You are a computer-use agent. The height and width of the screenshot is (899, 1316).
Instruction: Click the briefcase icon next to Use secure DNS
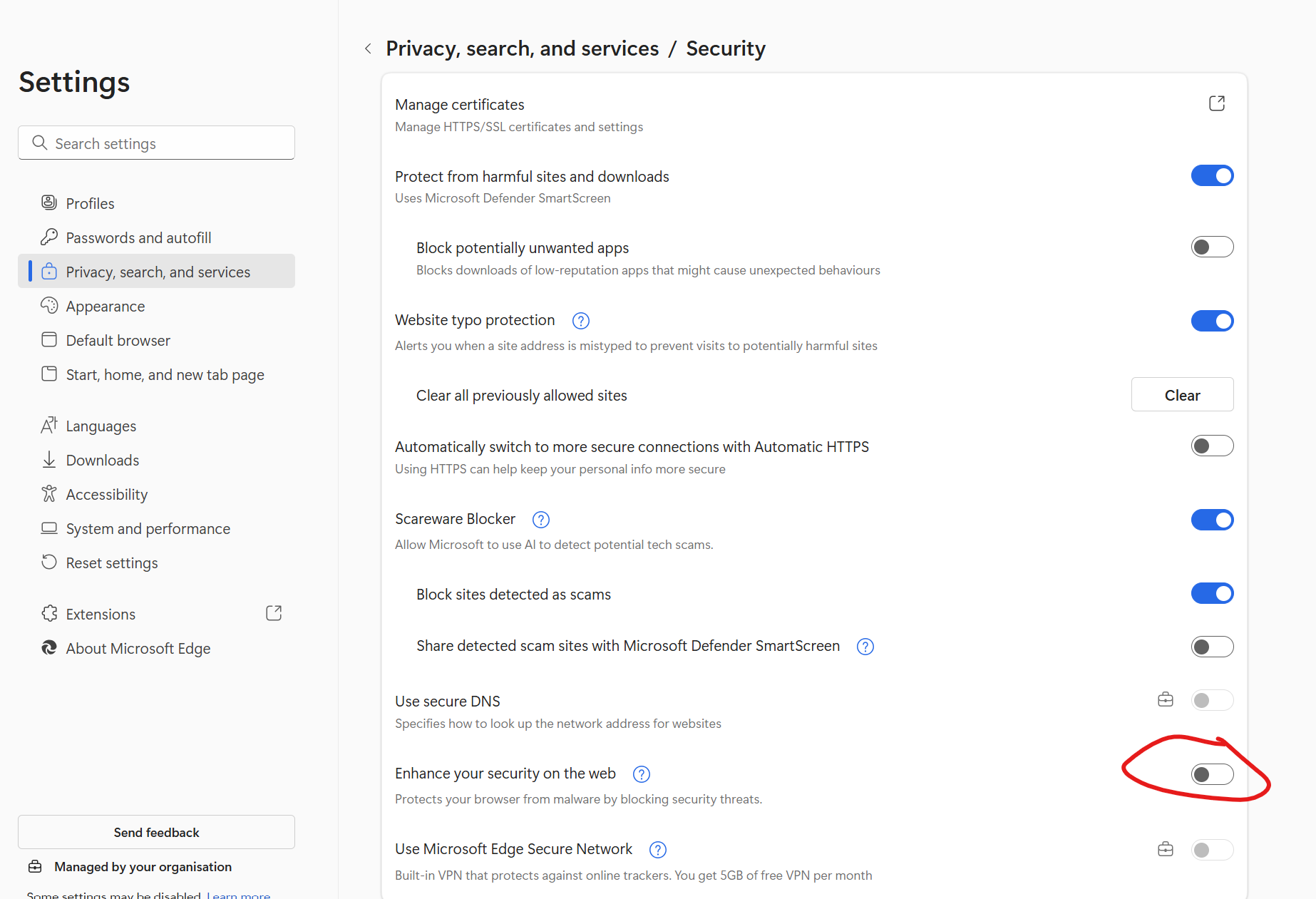click(1165, 700)
